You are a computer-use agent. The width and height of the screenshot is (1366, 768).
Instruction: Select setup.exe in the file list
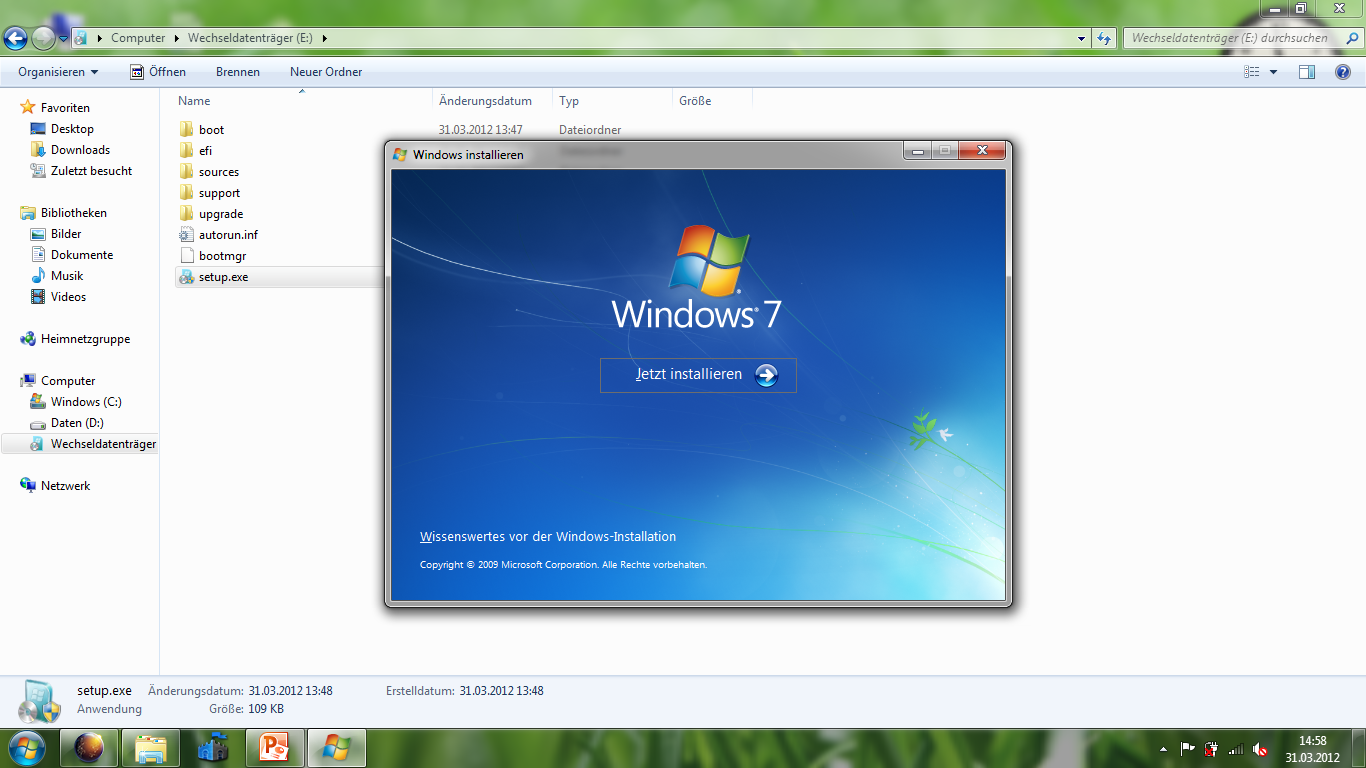(x=213, y=277)
